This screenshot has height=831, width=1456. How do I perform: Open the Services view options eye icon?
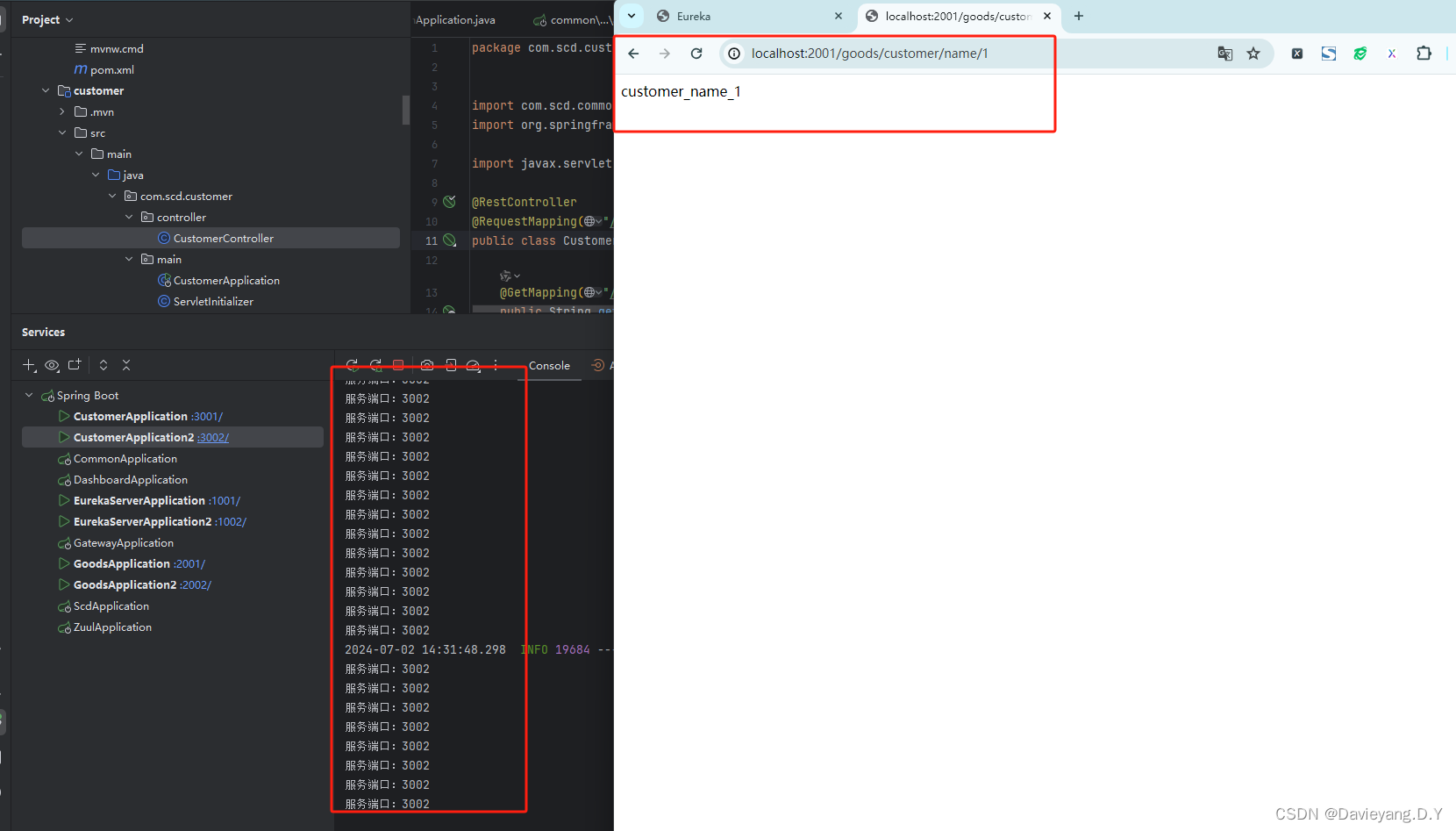(x=52, y=365)
